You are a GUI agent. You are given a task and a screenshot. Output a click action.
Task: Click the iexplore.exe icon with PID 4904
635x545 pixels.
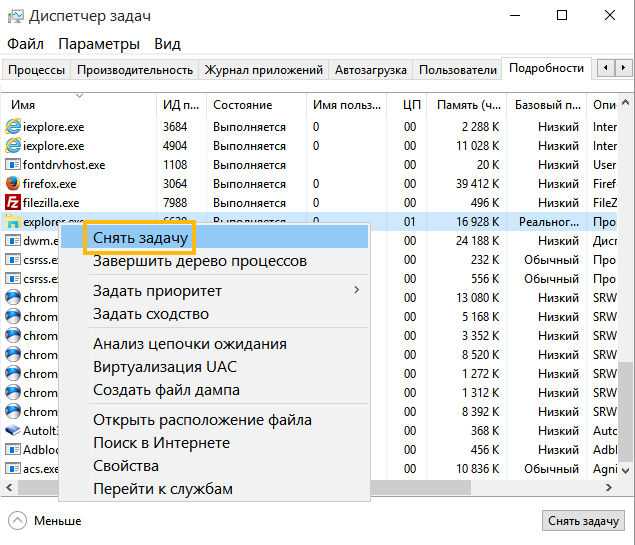click(13, 146)
